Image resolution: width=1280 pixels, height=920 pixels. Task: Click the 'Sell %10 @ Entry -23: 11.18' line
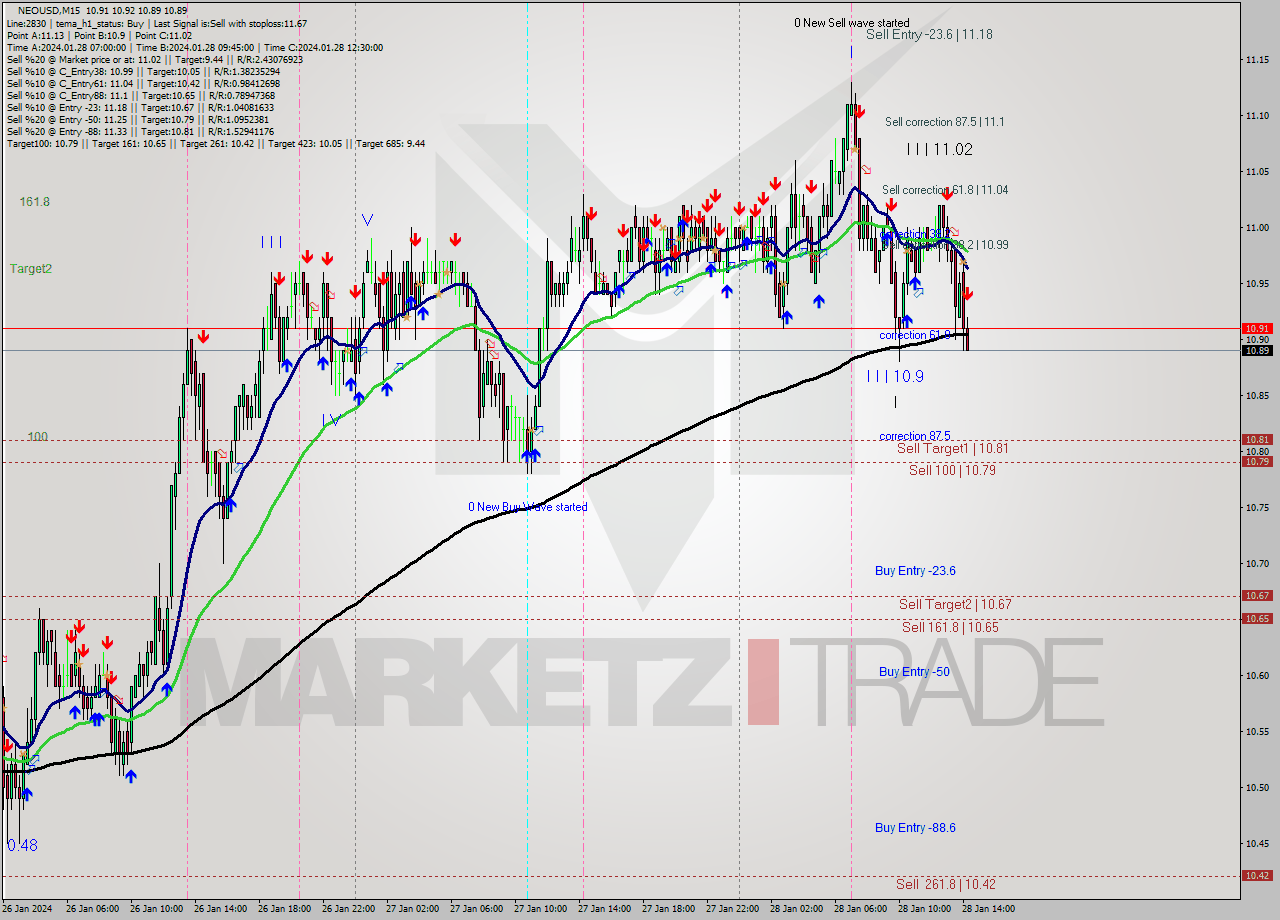[x=140, y=107]
